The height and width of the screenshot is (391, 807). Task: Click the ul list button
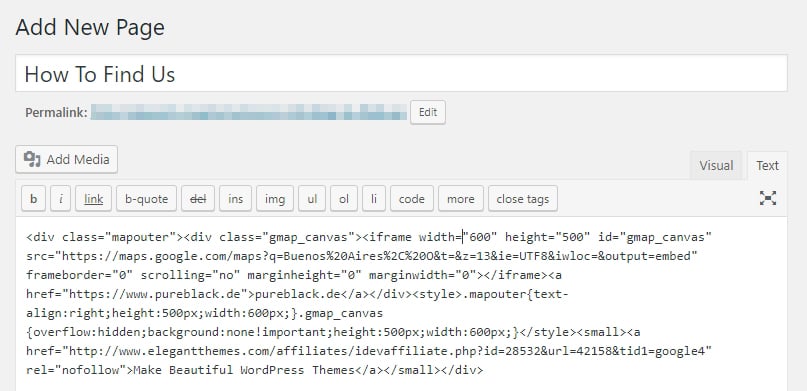312,199
